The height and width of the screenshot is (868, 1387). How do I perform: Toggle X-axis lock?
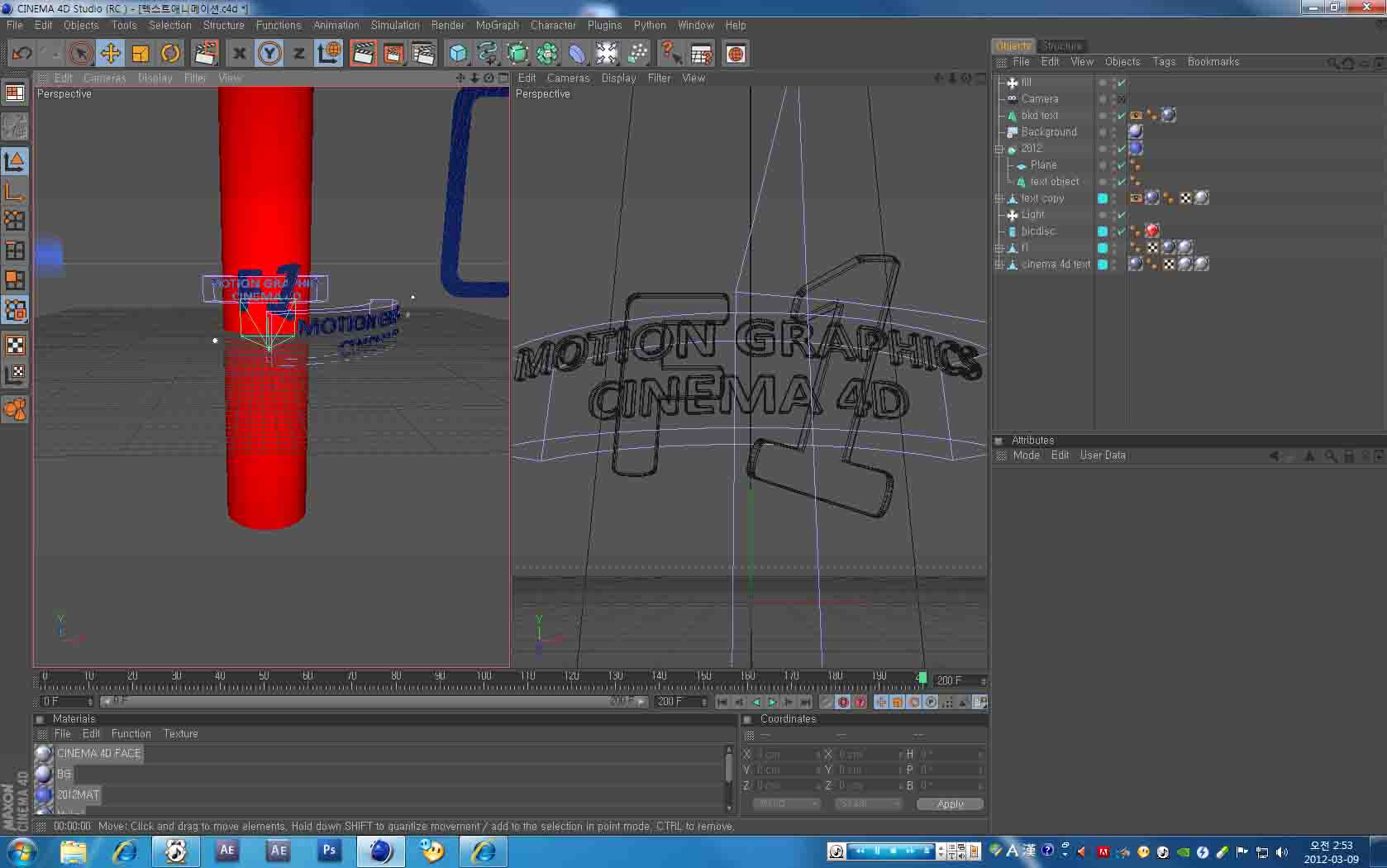pos(239,54)
